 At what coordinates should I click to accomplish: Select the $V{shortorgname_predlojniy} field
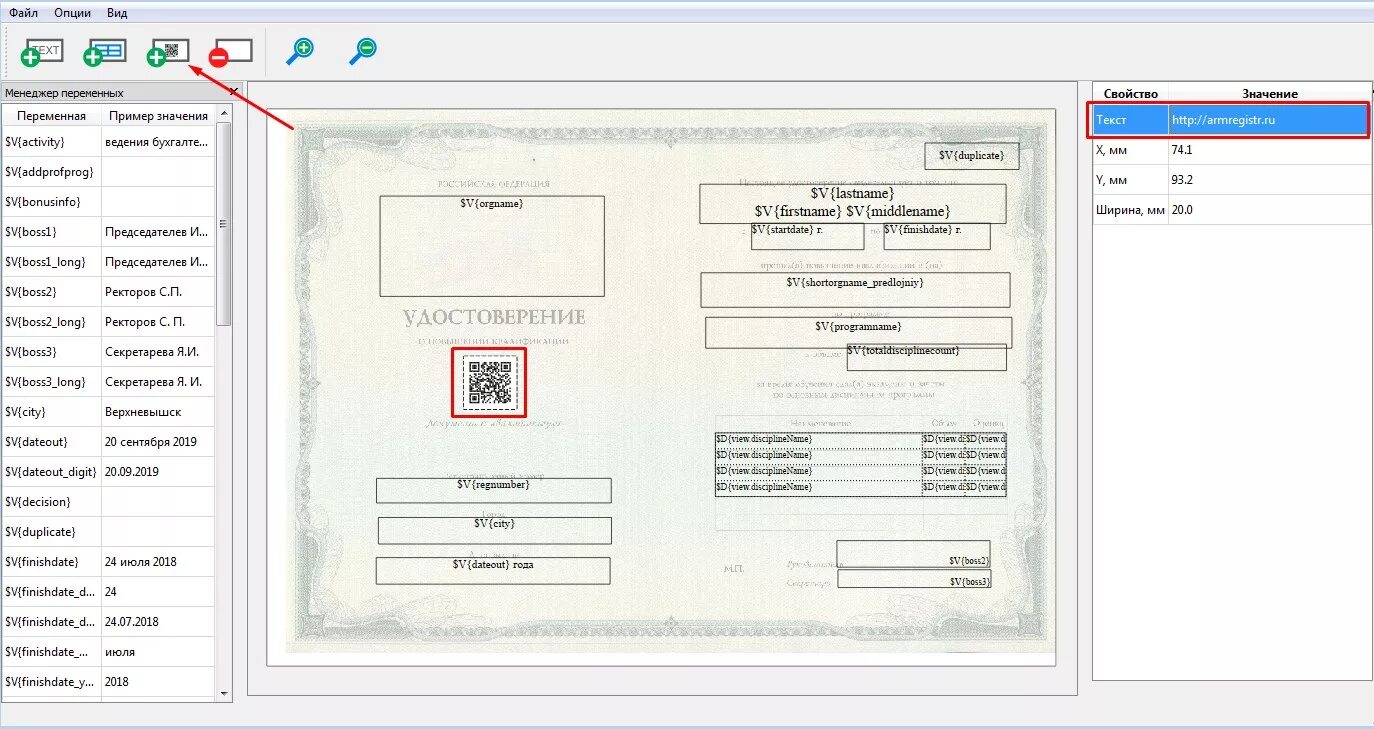[x=855, y=289]
